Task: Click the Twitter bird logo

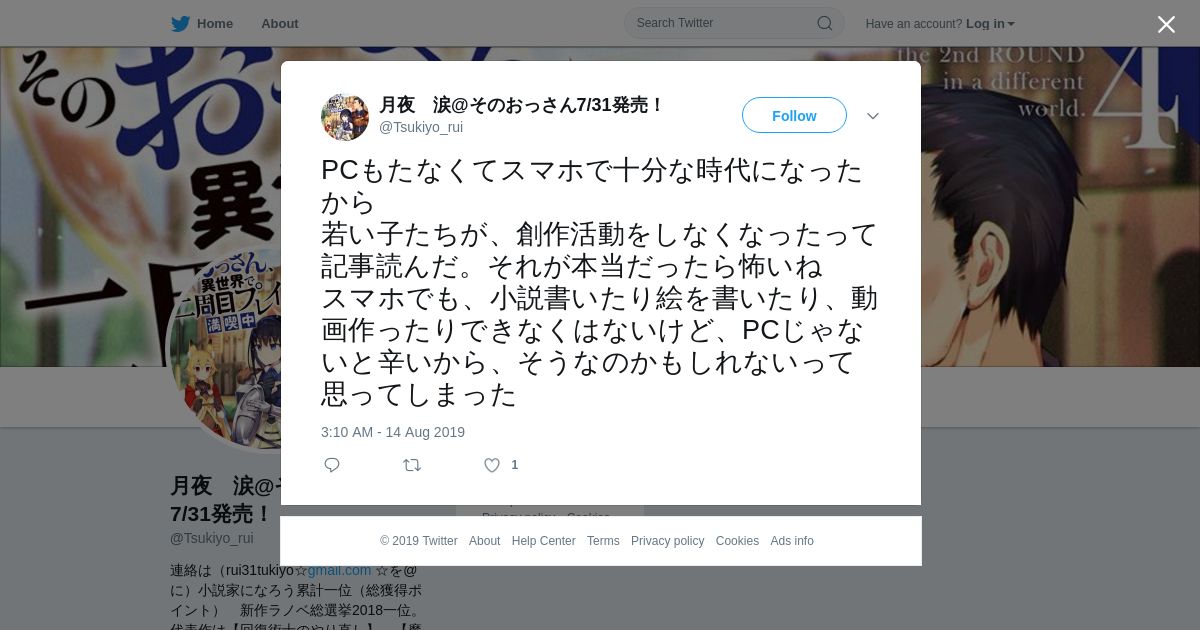Action: [180, 24]
